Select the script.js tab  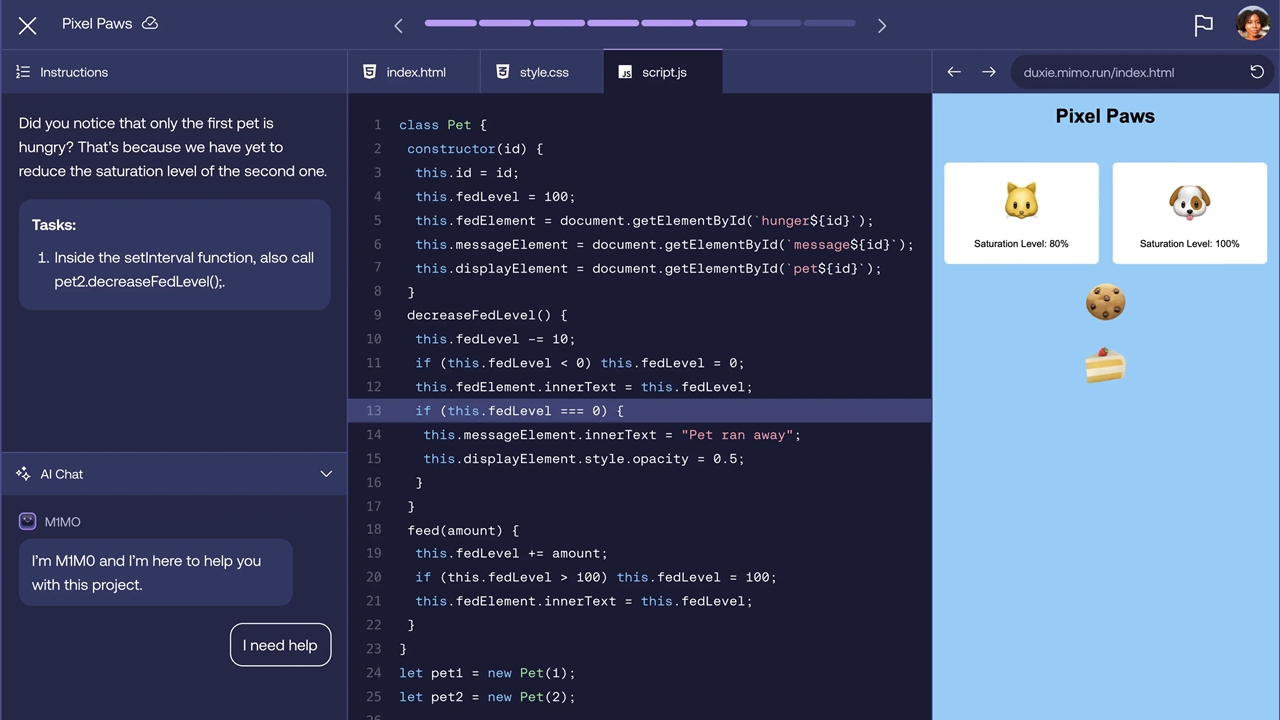coord(662,72)
